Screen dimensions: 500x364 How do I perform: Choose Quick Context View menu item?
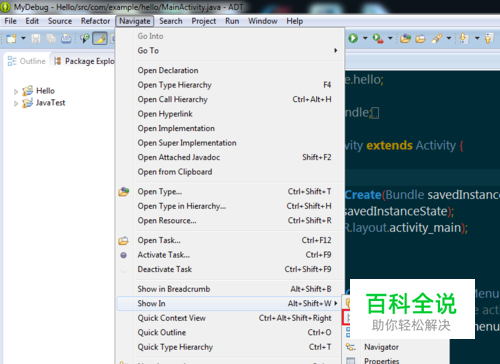pyautogui.click(x=231, y=318)
